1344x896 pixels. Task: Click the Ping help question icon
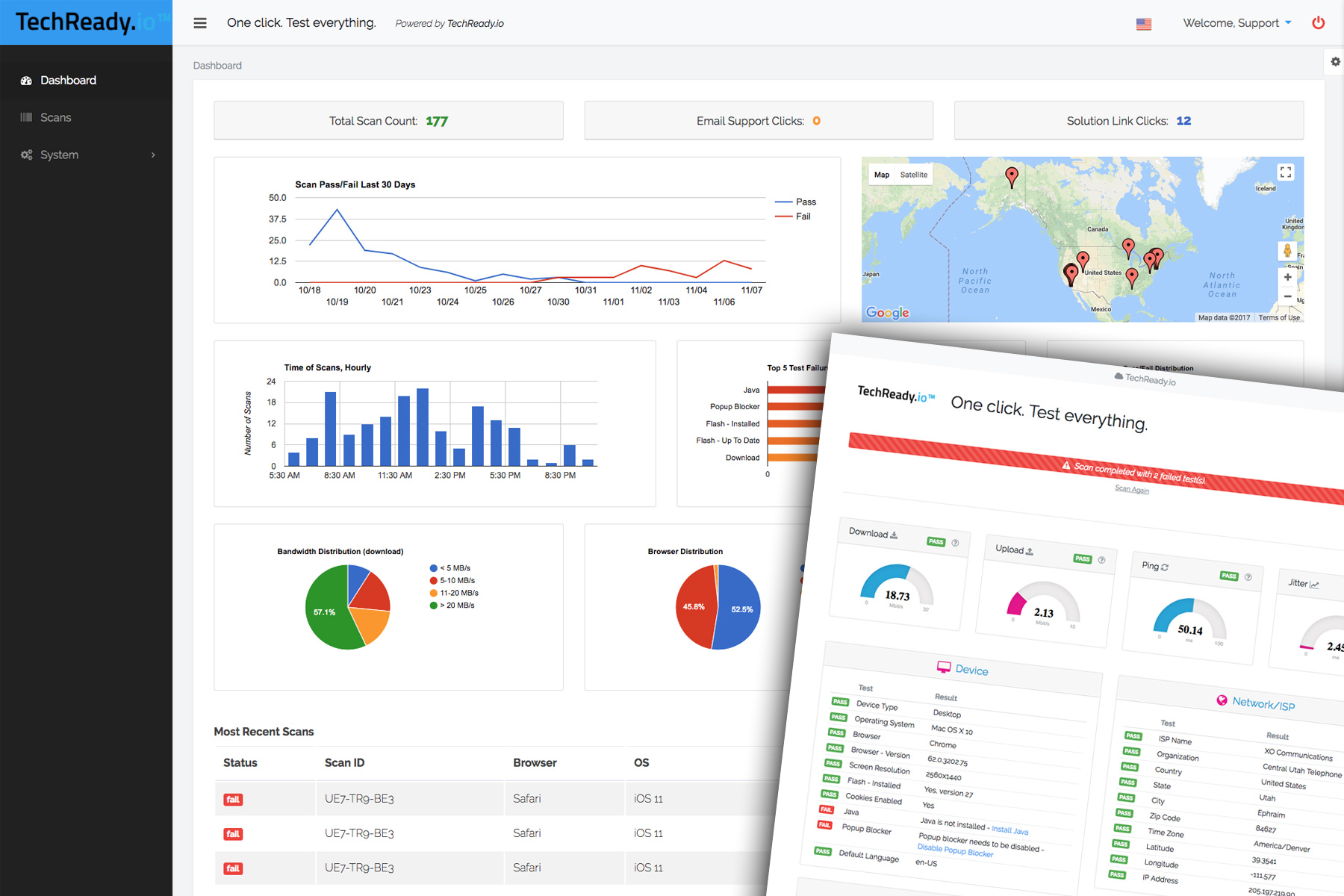coord(1248,577)
